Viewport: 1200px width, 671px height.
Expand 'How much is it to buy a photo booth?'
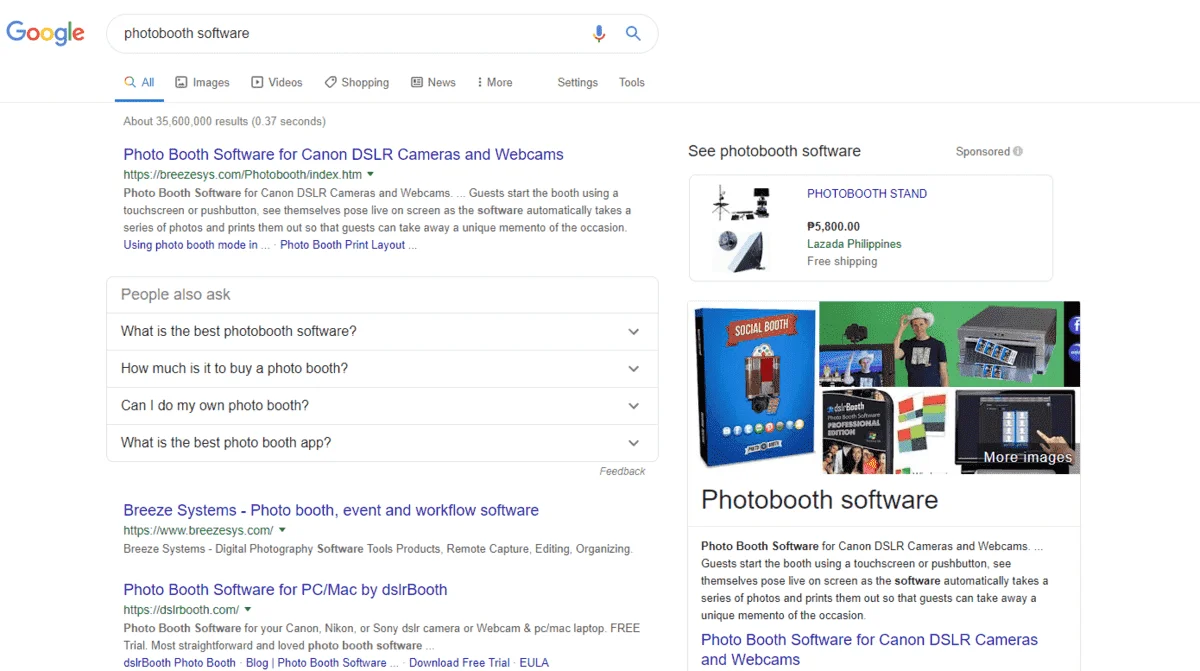pos(382,369)
